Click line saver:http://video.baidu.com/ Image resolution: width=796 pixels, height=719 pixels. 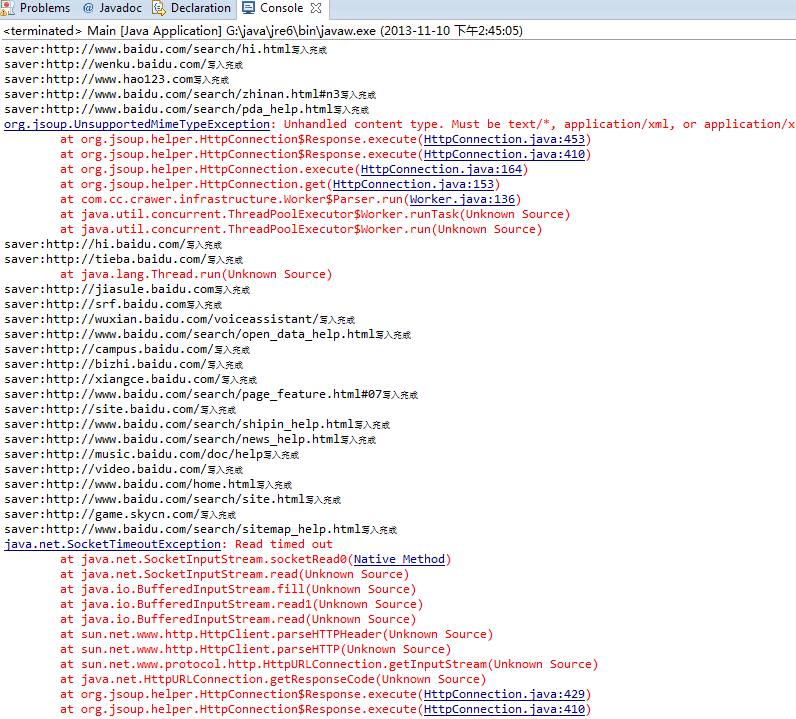(123, 469)
